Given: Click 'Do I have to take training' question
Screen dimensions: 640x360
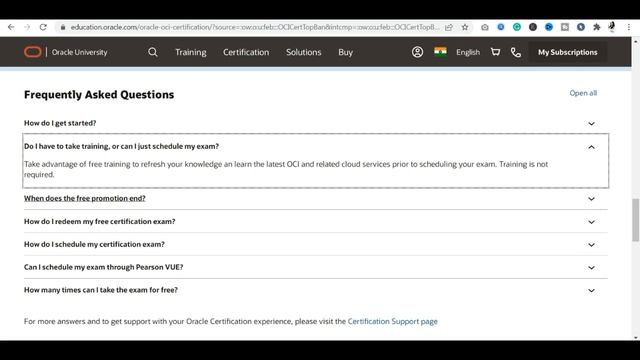Looking at the screenshot, I should coord(121,146).
